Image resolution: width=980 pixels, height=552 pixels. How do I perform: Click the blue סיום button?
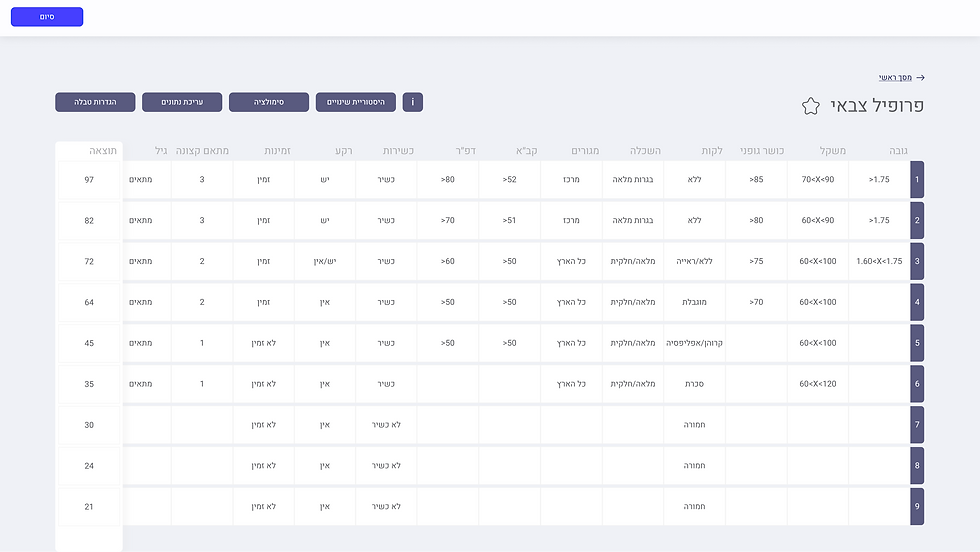pyautogui.click(x=47, y=17)
